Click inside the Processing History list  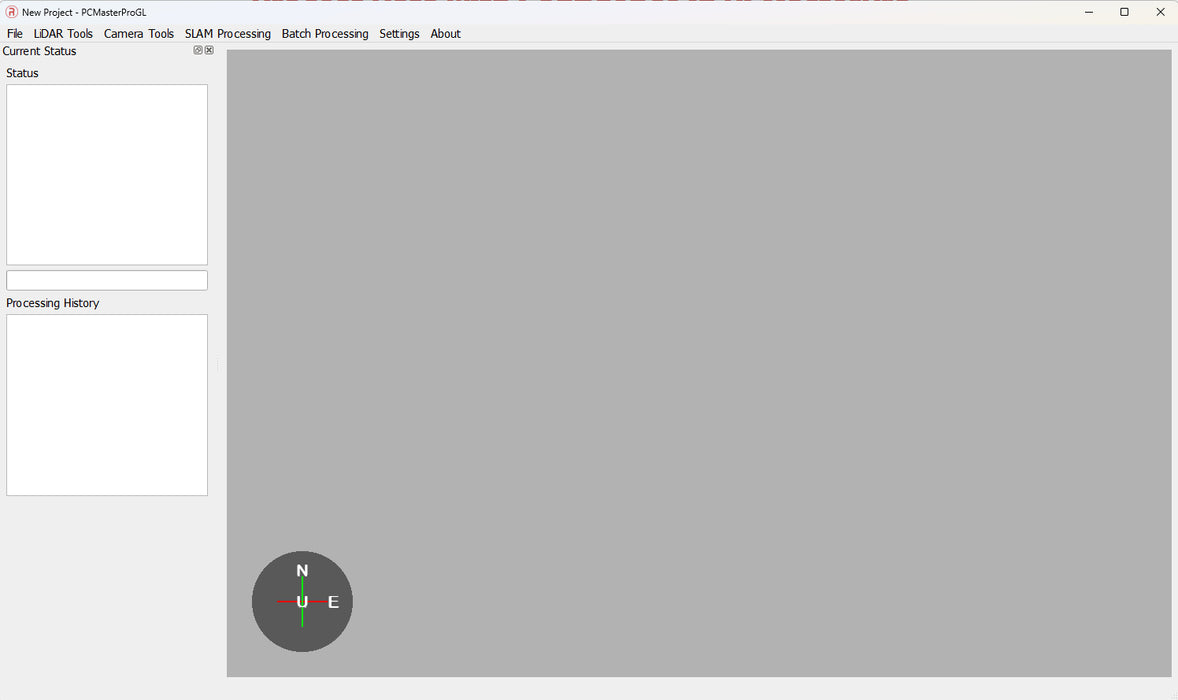[107, 405]
